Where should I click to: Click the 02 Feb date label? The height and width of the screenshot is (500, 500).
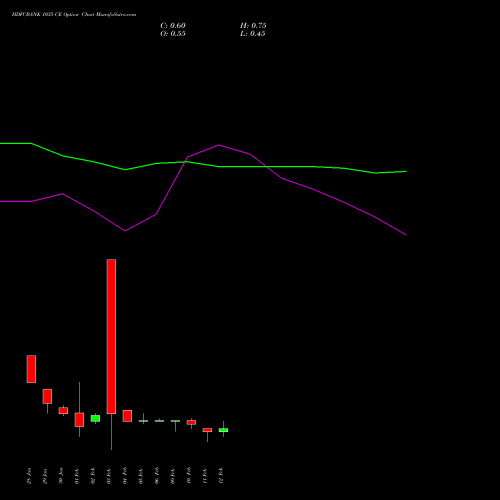click(x=93, y=476)
